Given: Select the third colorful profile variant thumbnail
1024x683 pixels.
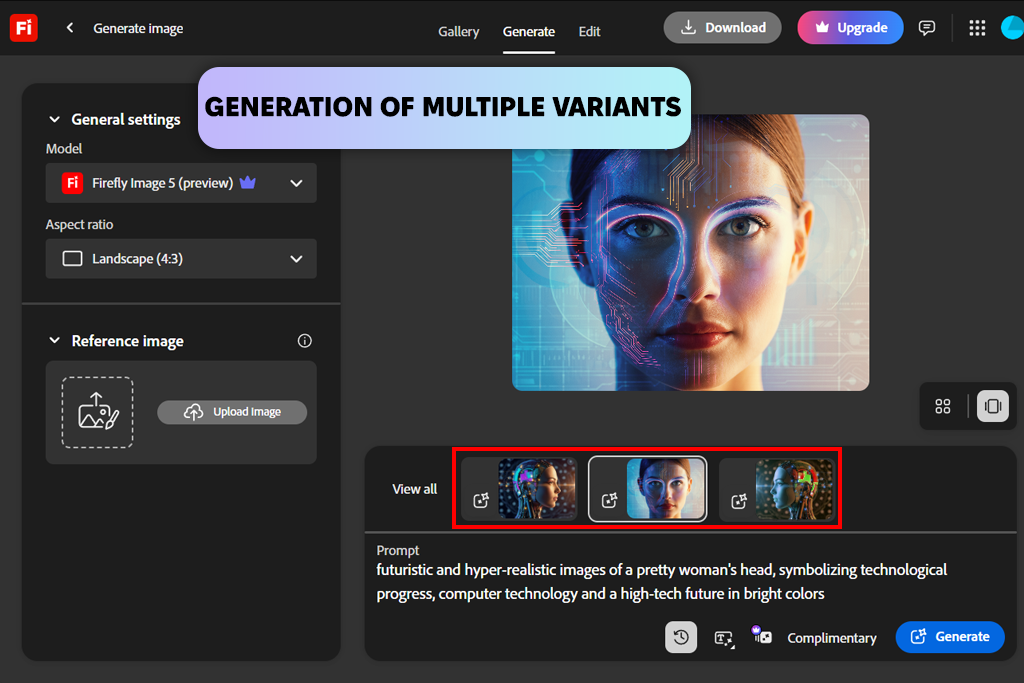Looking at the screenshot, I should click(795, 488).
